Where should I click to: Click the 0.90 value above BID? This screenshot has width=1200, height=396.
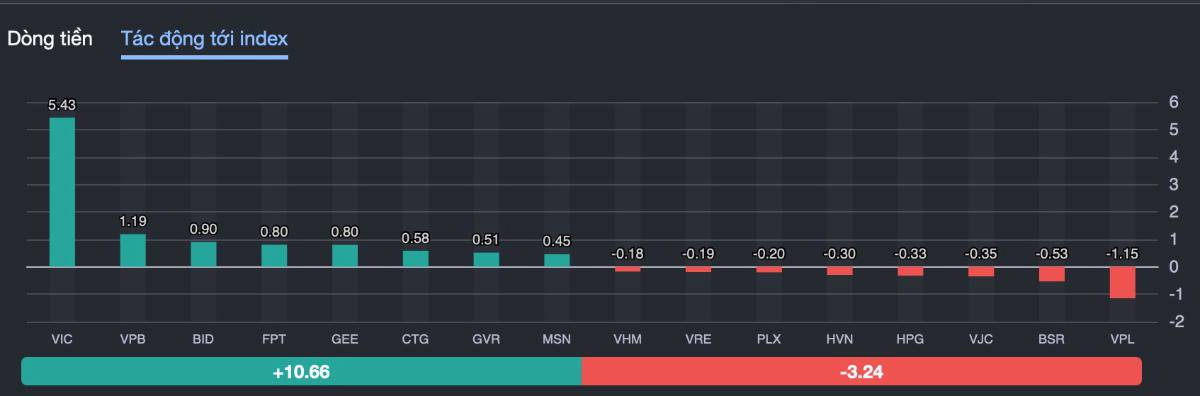point(203,229)
